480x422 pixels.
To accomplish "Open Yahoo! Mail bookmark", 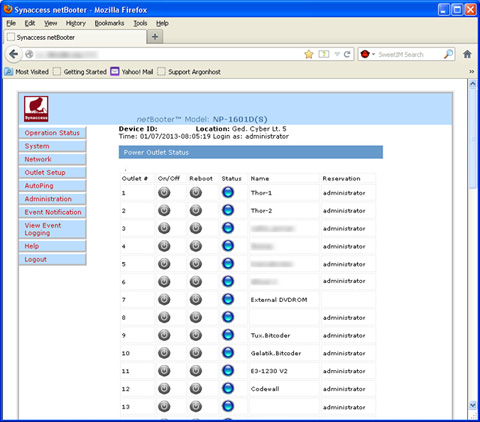I will (x=132, y=72).
